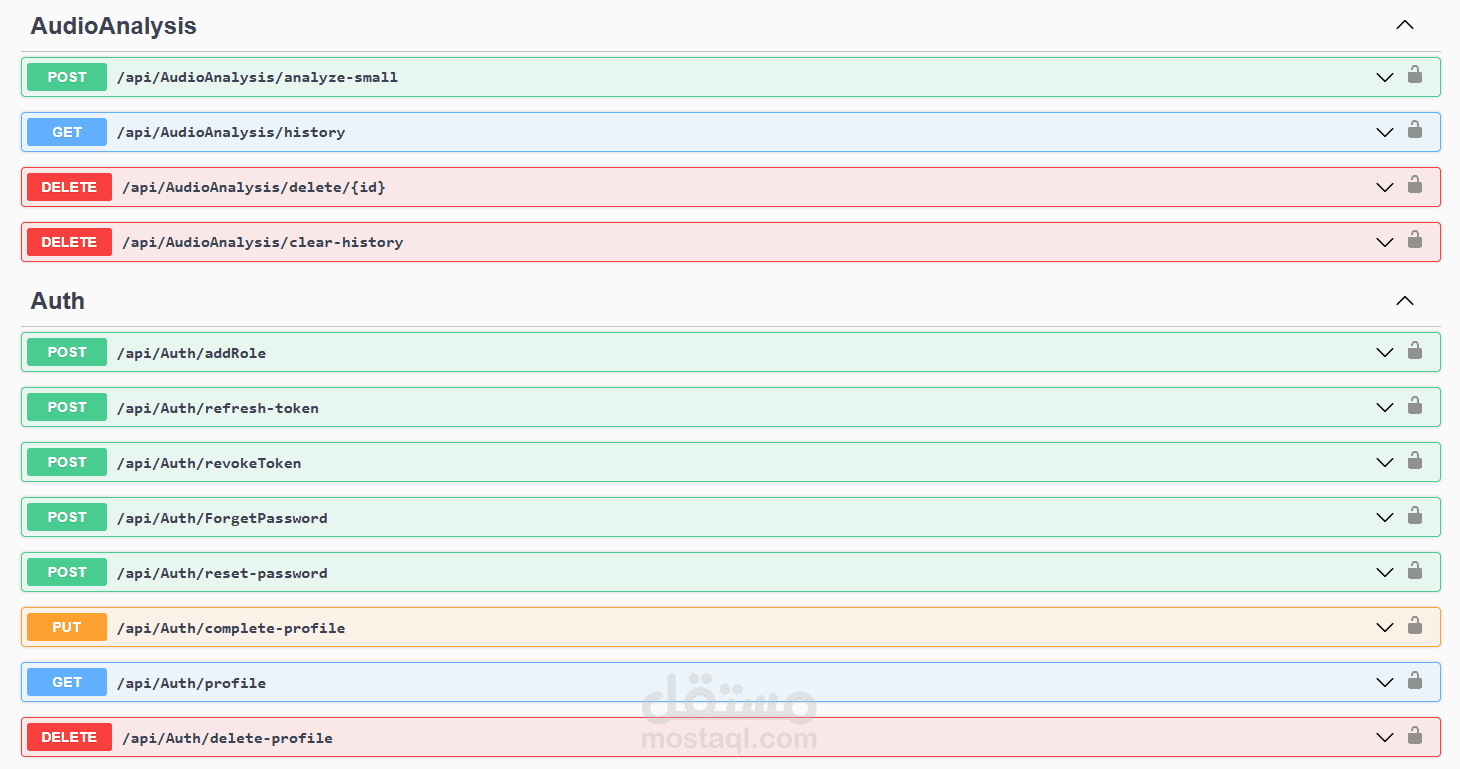Click the POST badge for refresh-token
Image resolution: width=1460 pixels, height=769 pixels.
point(67,407)
